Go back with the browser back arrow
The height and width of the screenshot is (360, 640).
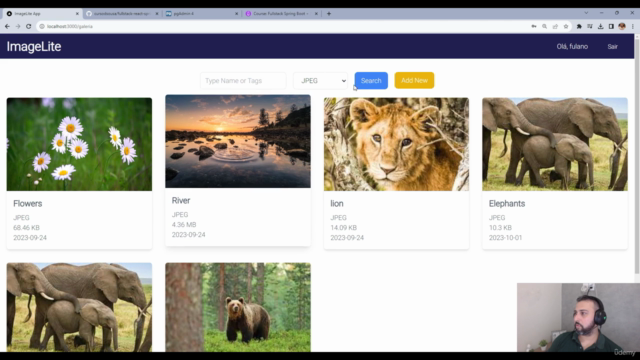pos(7,26)
